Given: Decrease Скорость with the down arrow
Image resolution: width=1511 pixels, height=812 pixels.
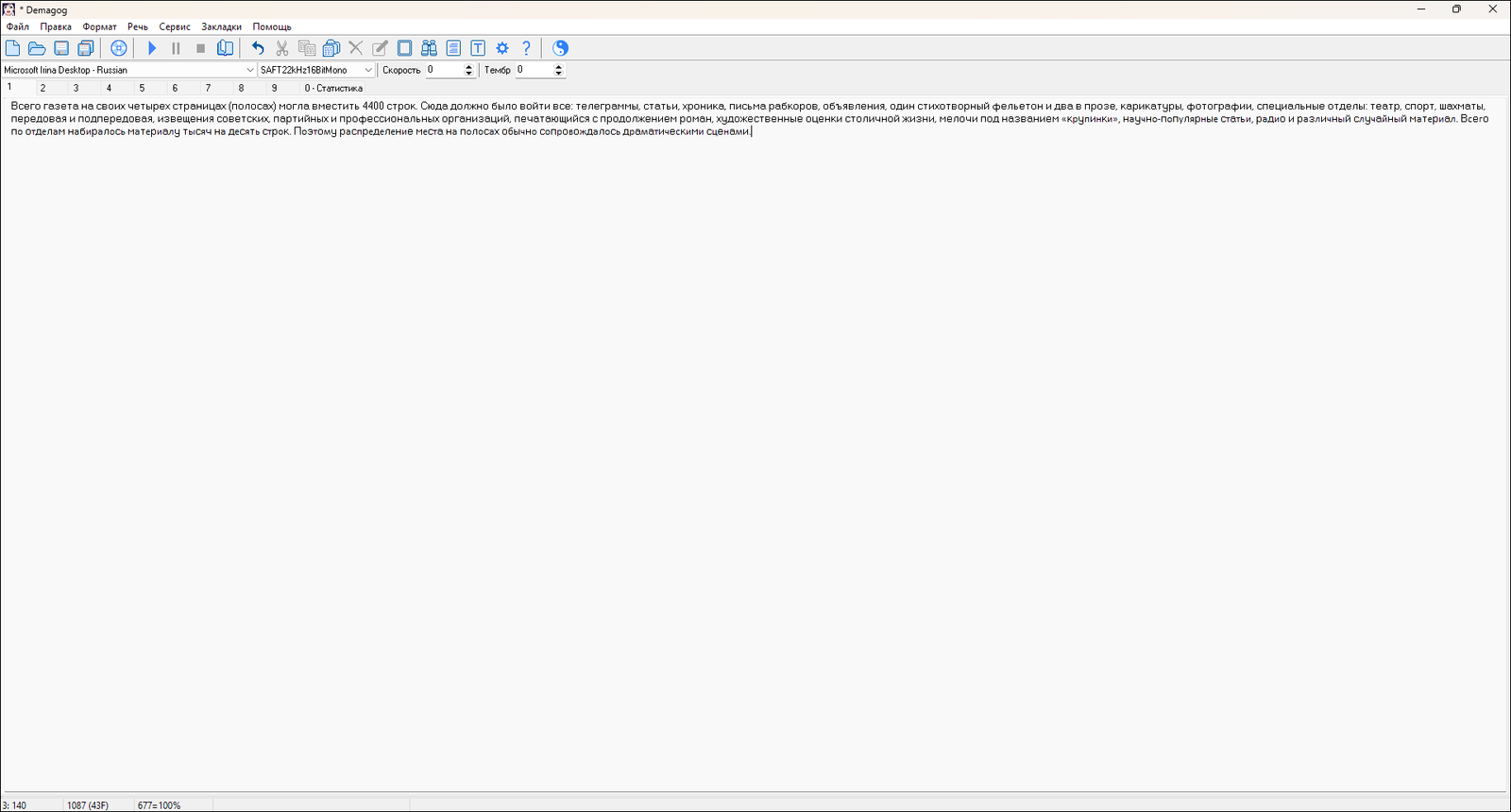Looking at the screenshot, I should pyautogui.click(x=469, y=74).
